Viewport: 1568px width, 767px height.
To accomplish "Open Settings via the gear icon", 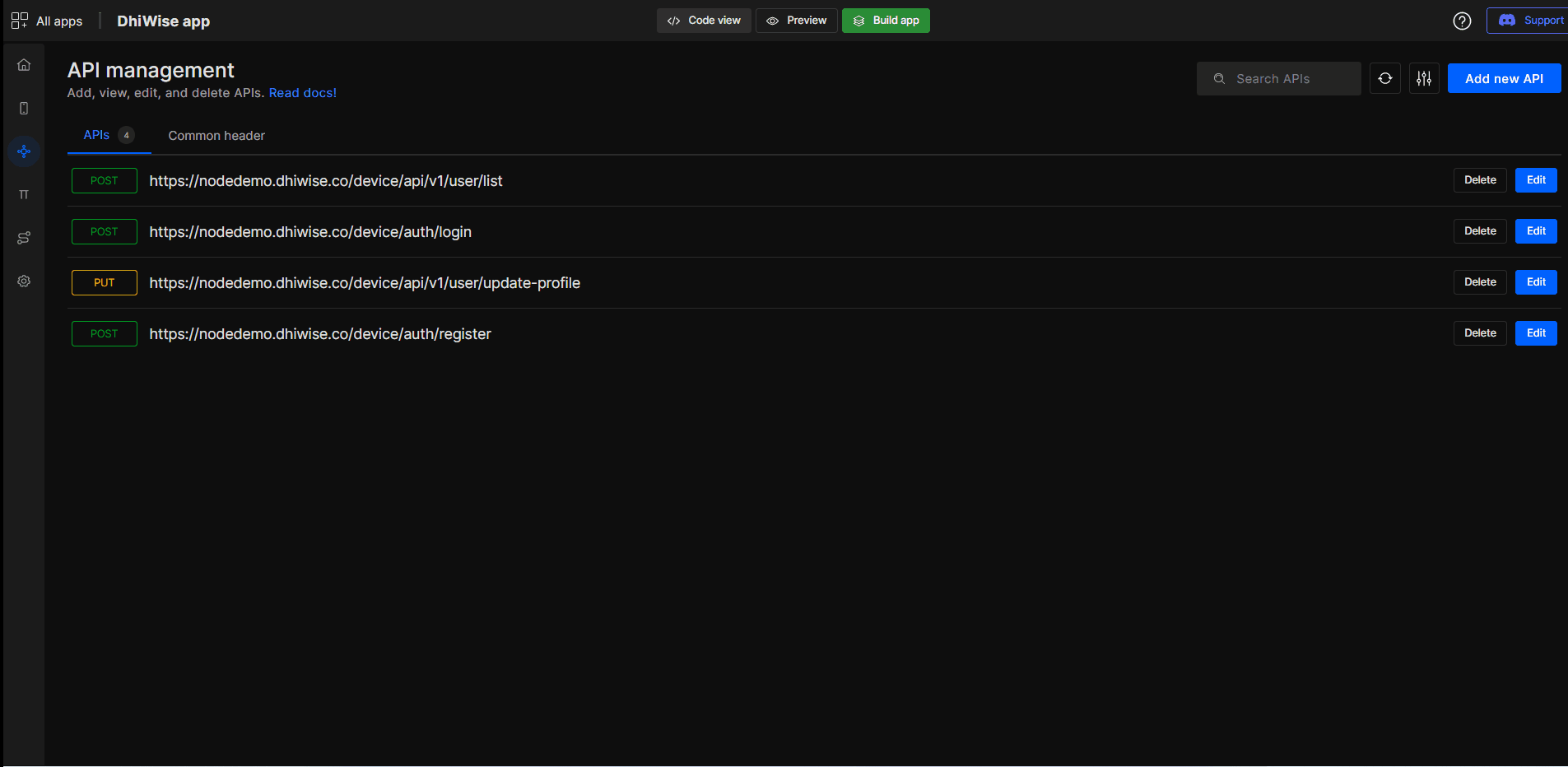I will click(x=23, y=281).
